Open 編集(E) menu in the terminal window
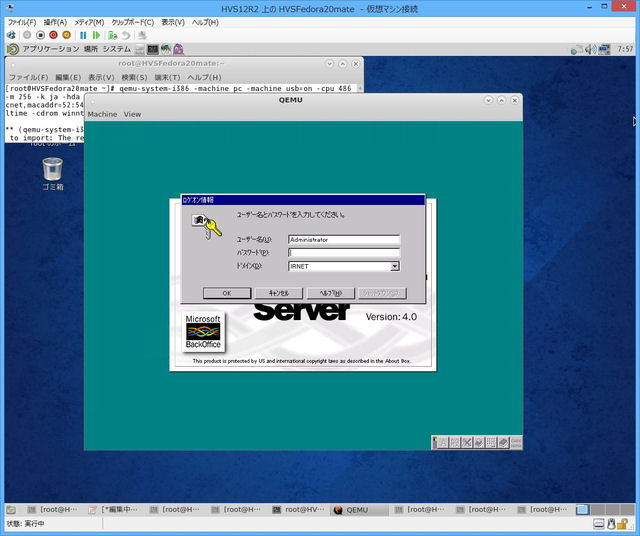This screenshot has height=536, width=640. click(x=68, y=77)
